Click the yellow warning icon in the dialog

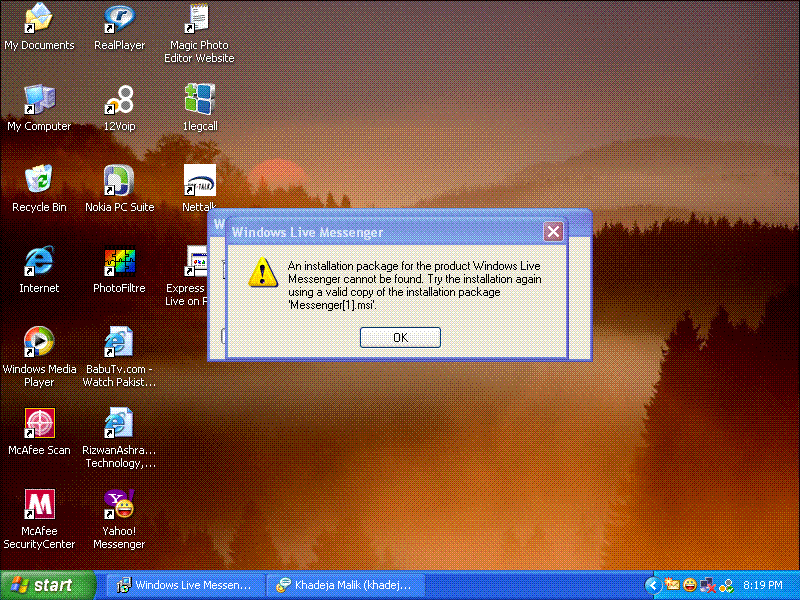[263, 272]
